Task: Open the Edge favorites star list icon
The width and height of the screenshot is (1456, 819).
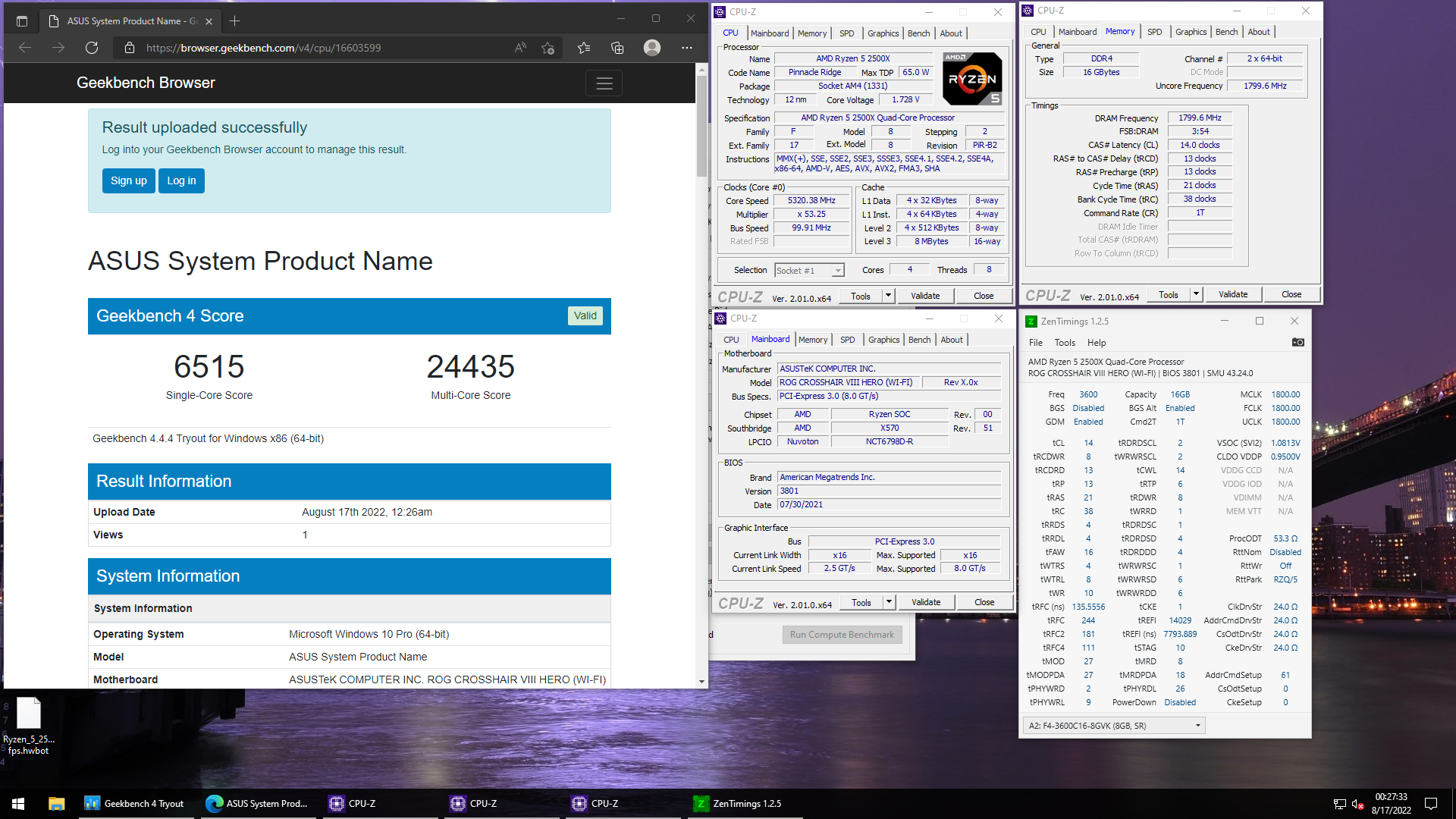Action: point(584,48)
